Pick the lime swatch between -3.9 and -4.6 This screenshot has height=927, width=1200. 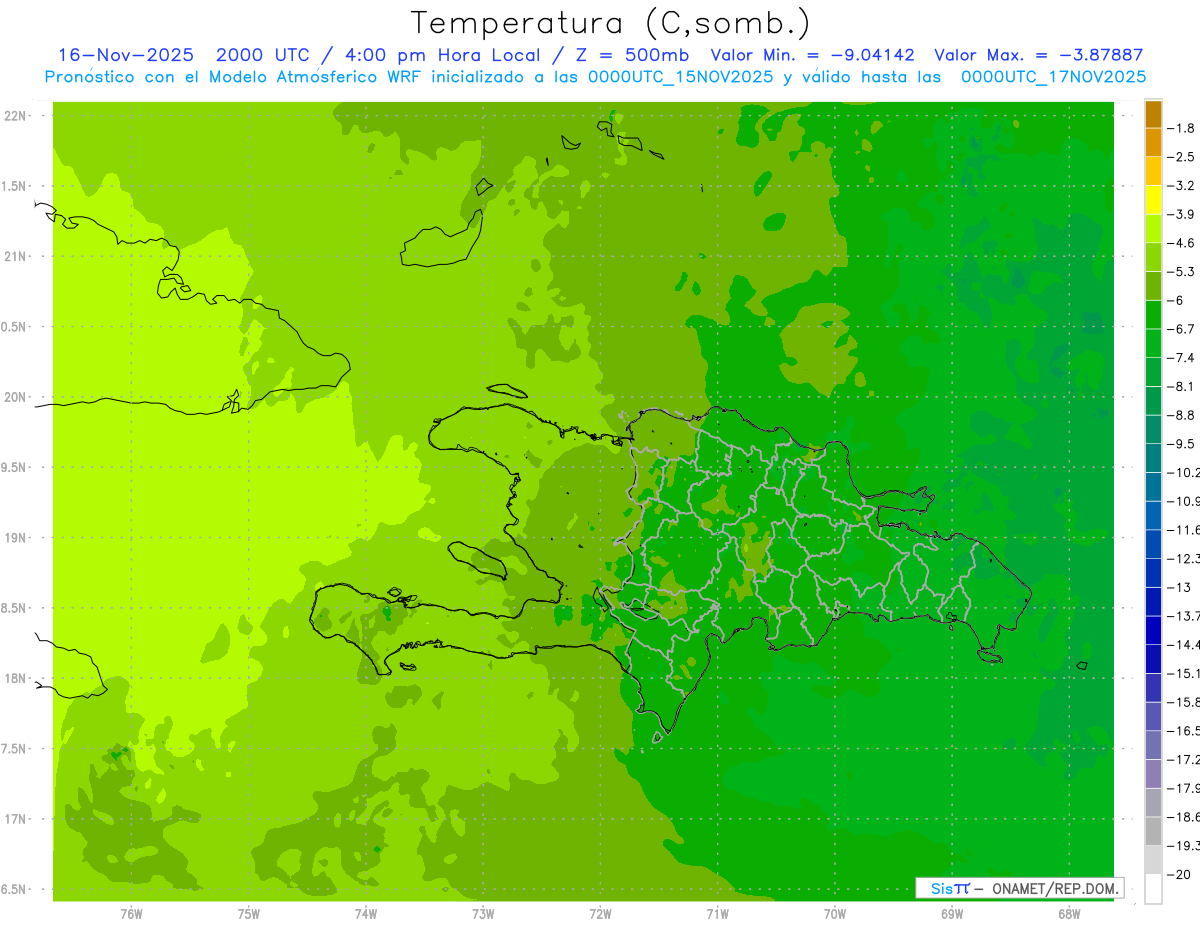click(x=1153, y=228)
